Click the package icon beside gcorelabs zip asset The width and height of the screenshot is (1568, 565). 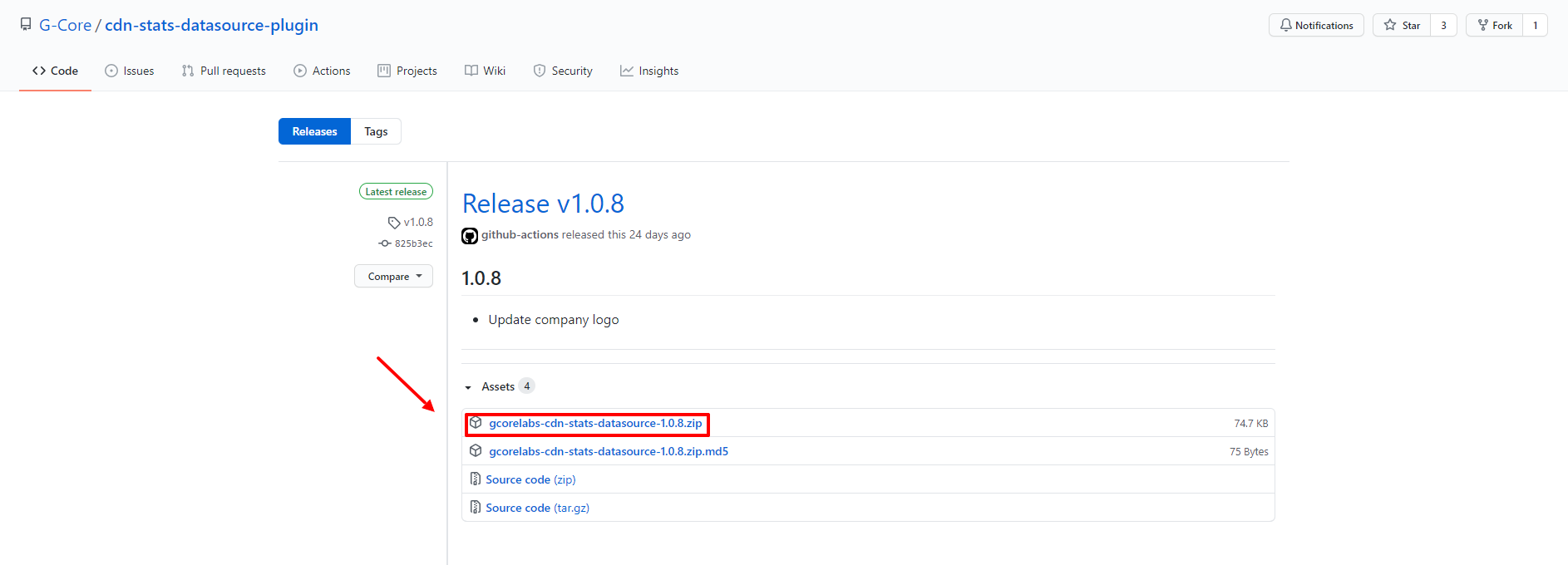pos(476,423)
